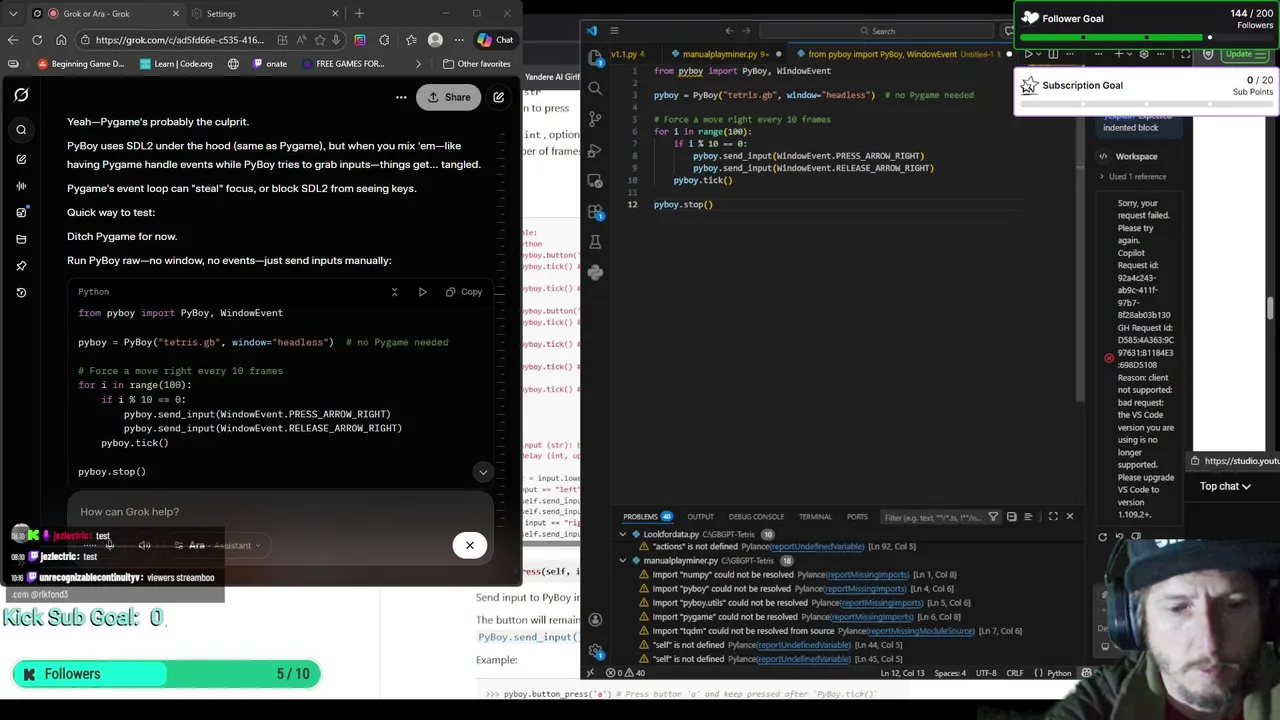The width and height of the screenshot is (1280, 720).
Task: Open Grok projects folder sidebar icon
Action: tap(21, 239)
